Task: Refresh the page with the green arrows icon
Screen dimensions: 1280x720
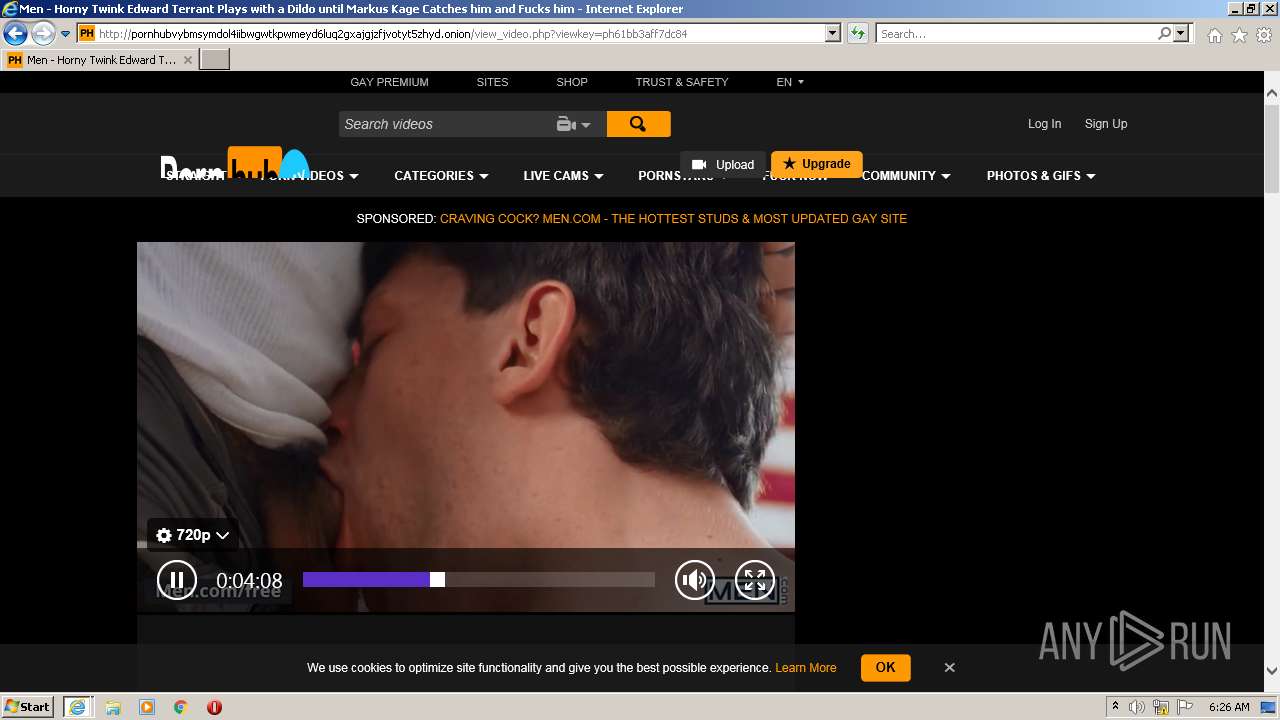Action: point(858,33)
